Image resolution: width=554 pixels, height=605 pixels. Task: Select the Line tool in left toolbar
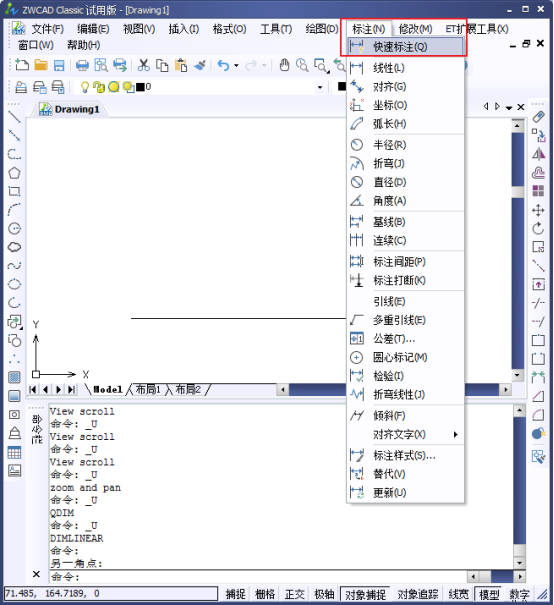pos(14,117)
